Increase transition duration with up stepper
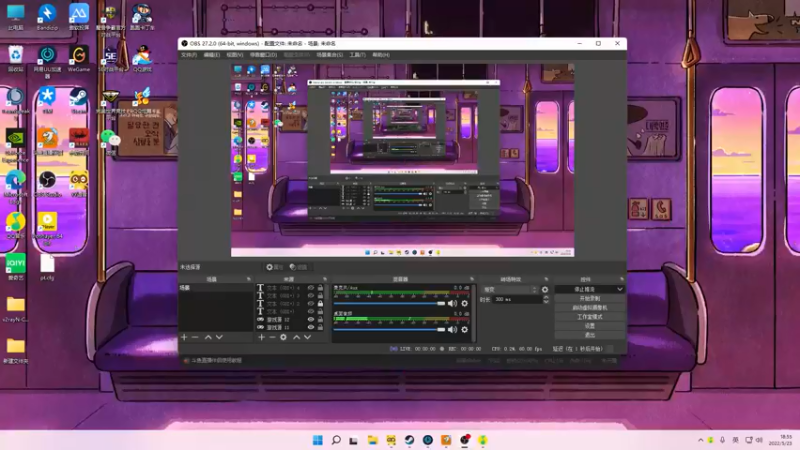Viewport: 800px width, 450px height. click(546, 297)
